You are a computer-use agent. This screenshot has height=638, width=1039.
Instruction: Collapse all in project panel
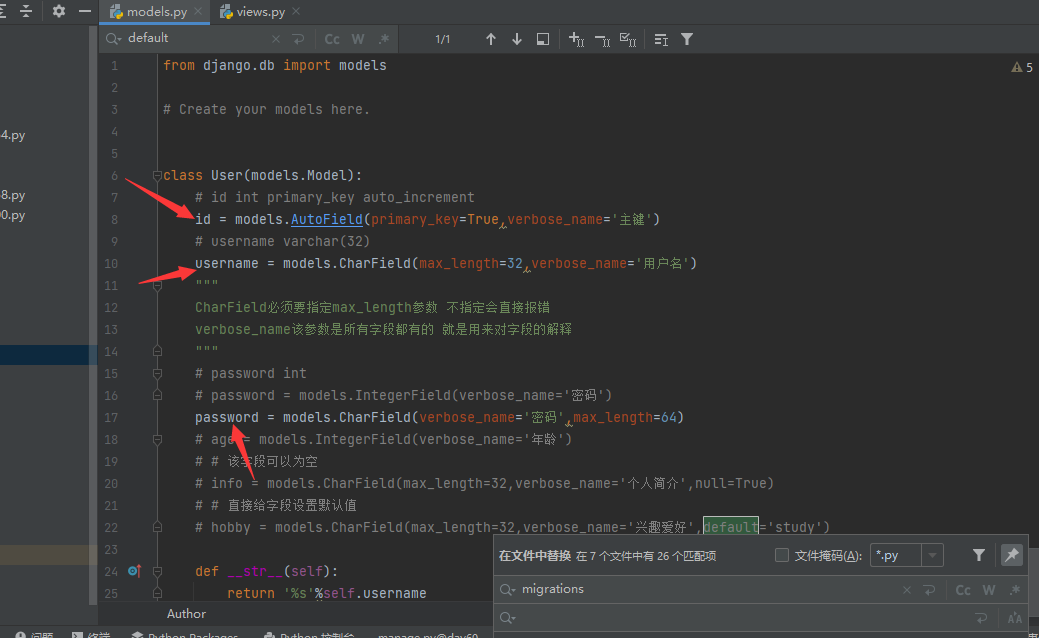coord(26,11)
